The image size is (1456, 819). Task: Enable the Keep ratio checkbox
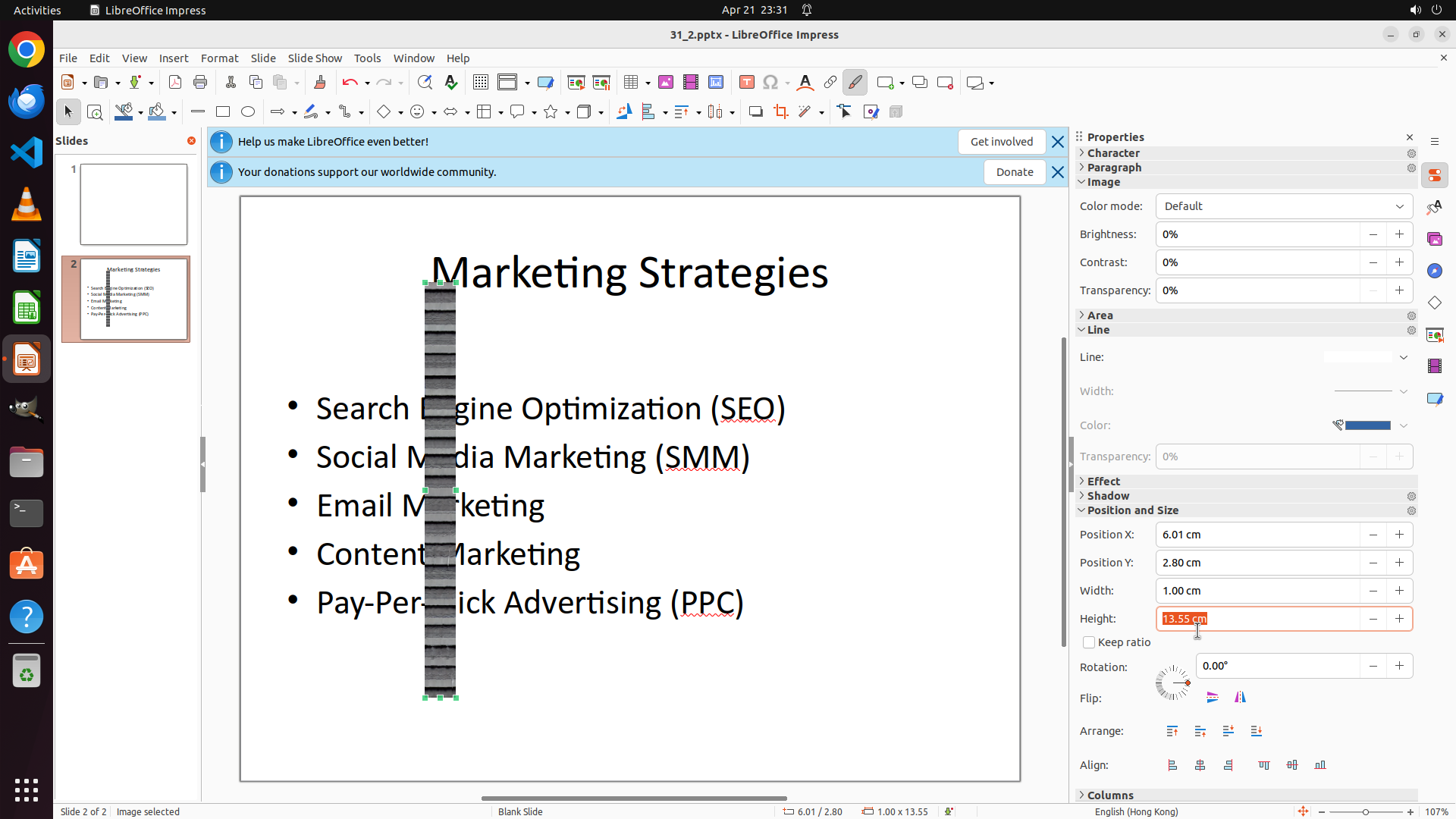point(1089,642)
